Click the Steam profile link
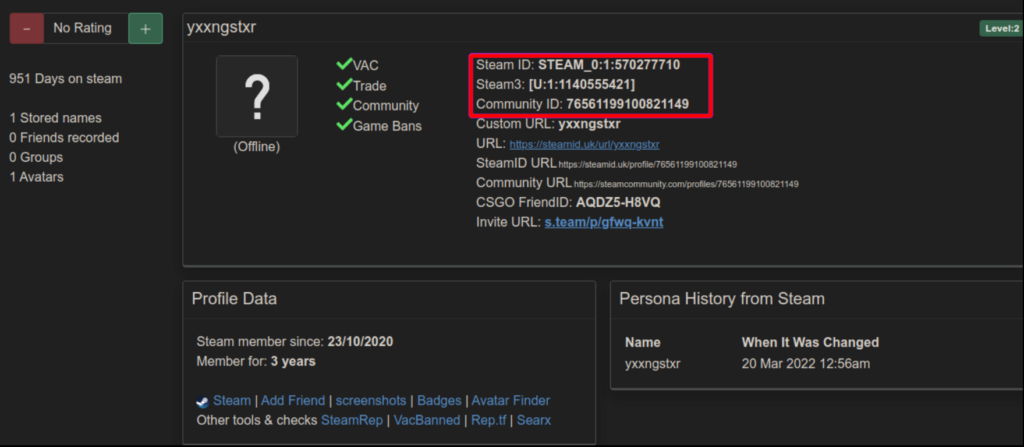The width and height of the screenshot is (1024, 447). tap(232, 400)
